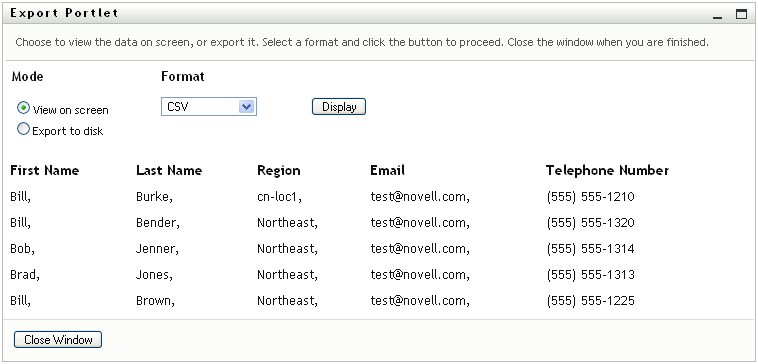Viewport: 758px width, 364px height.
Task: Click the last name Jones cell
Action: point(154,275)
